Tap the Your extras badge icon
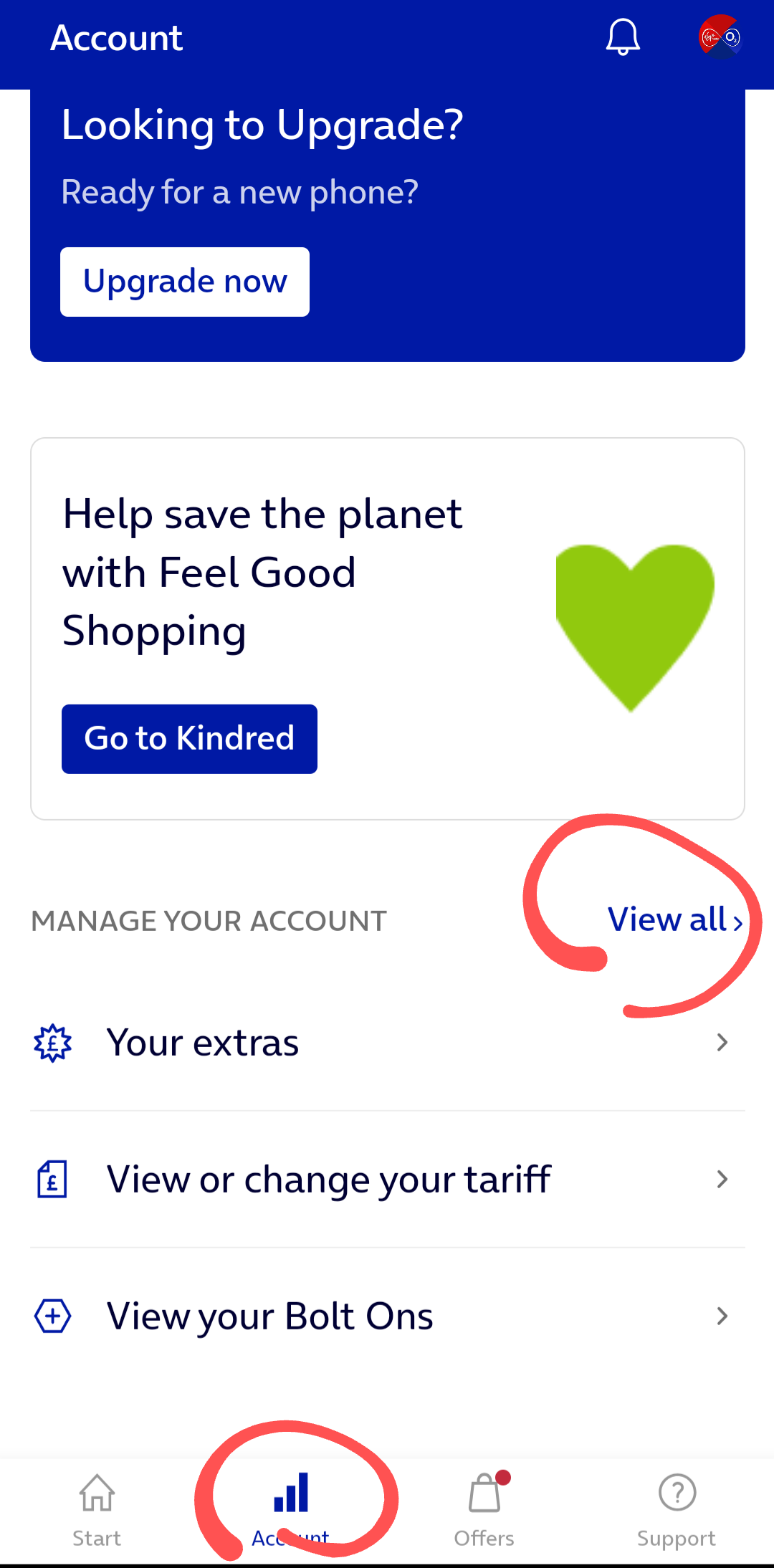The width and height of the screenshot is (774, 1568). tap(53, 1043)
